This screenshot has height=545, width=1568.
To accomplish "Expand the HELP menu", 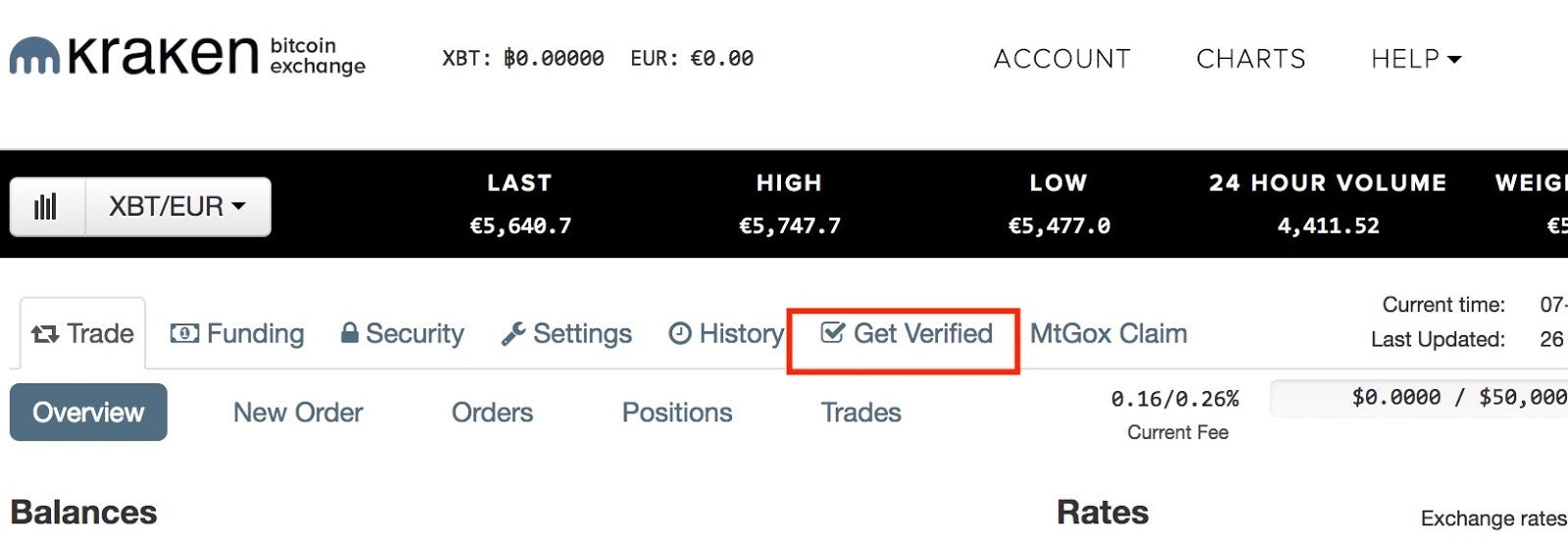I will click(1415, 59).
